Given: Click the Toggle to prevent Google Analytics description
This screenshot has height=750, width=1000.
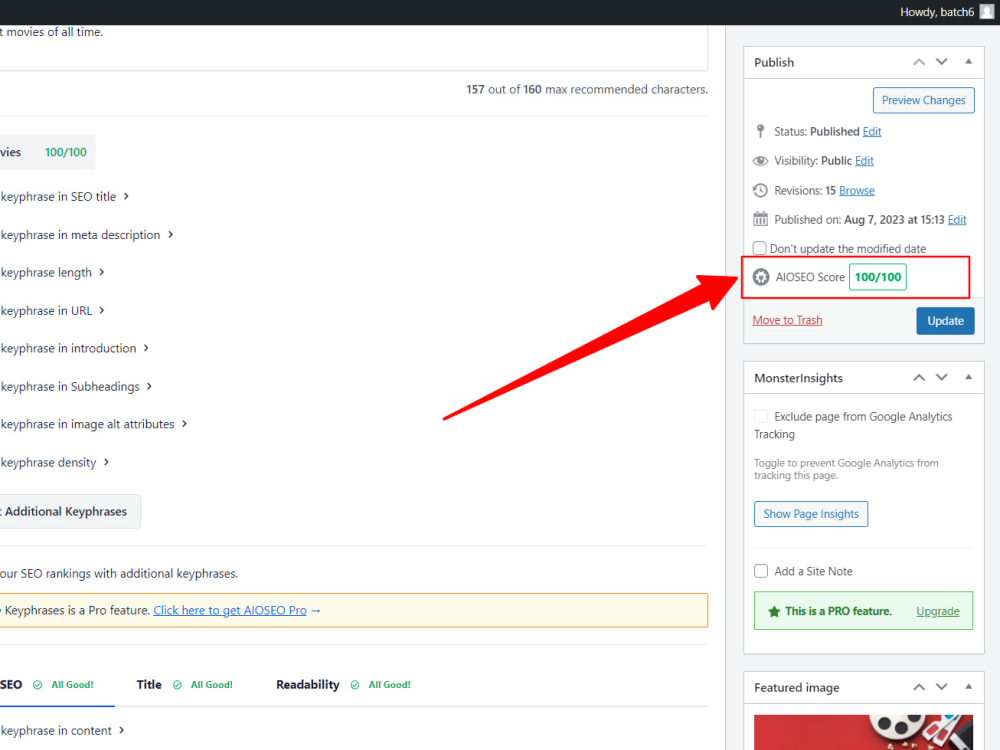Looking at the screenshot, I should click(x=846, y=469).
